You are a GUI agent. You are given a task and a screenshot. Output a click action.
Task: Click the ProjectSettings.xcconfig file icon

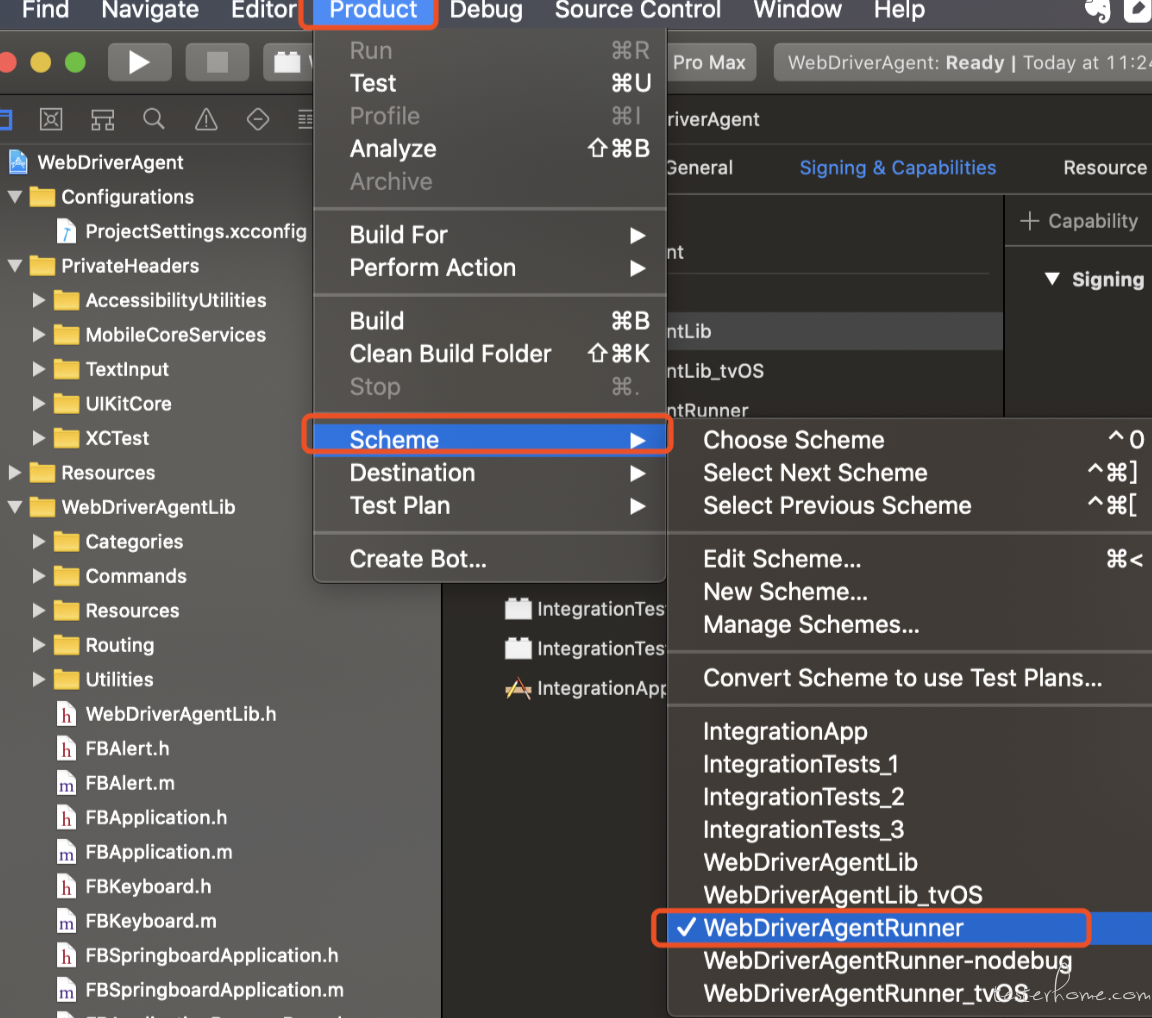pyautogui.click(x=66, y=231)
